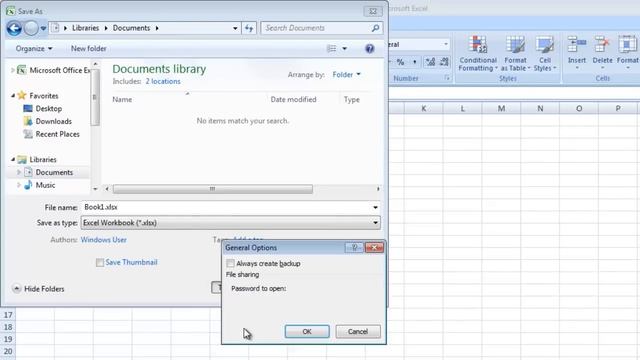Click the General Options help button
This screenshot has height=360, width=640.
(x=354, y=247)
